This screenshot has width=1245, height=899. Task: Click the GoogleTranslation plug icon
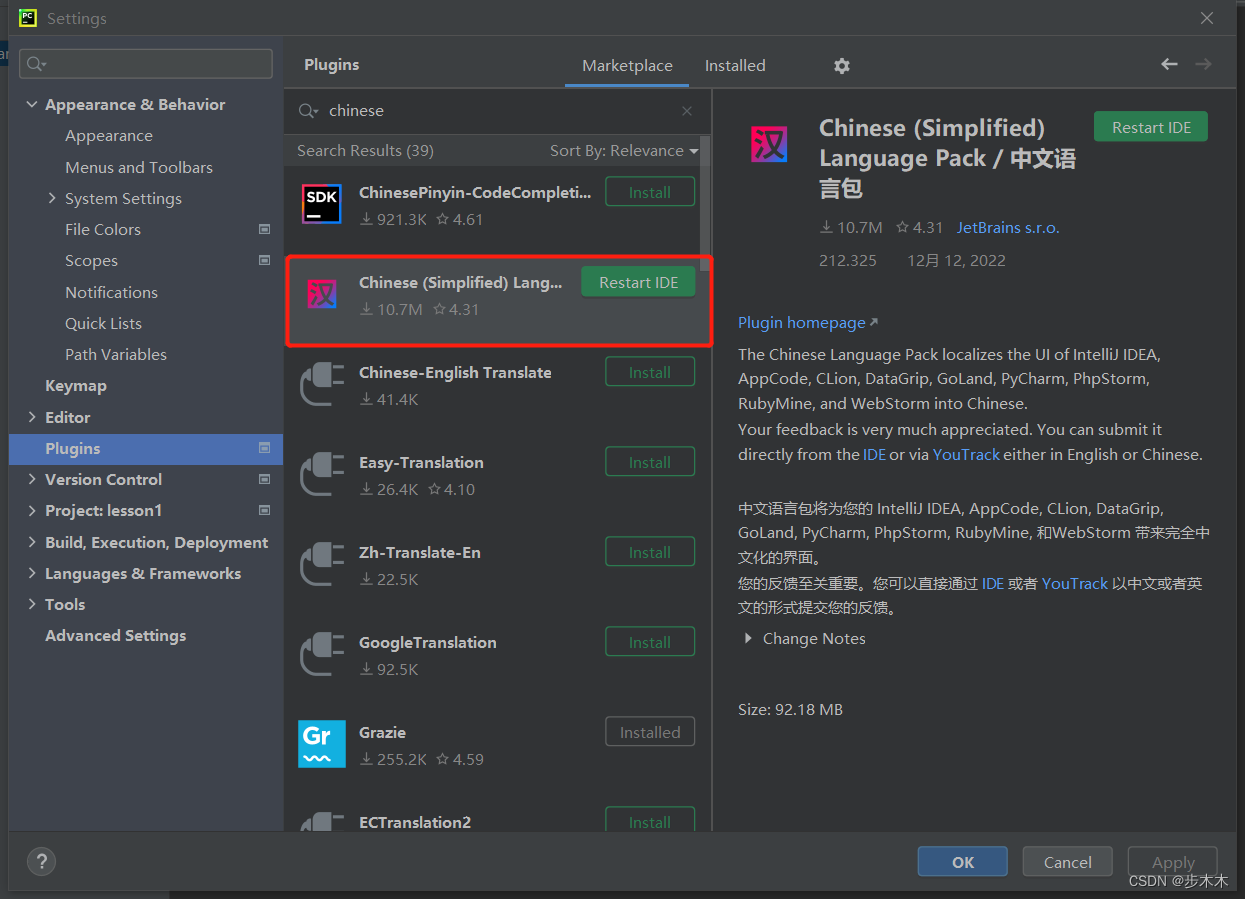tap(322, 654)
